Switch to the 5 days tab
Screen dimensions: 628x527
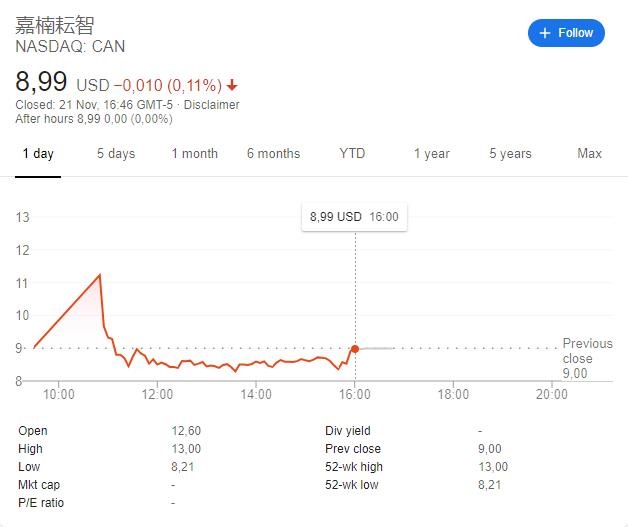point(116,153)
